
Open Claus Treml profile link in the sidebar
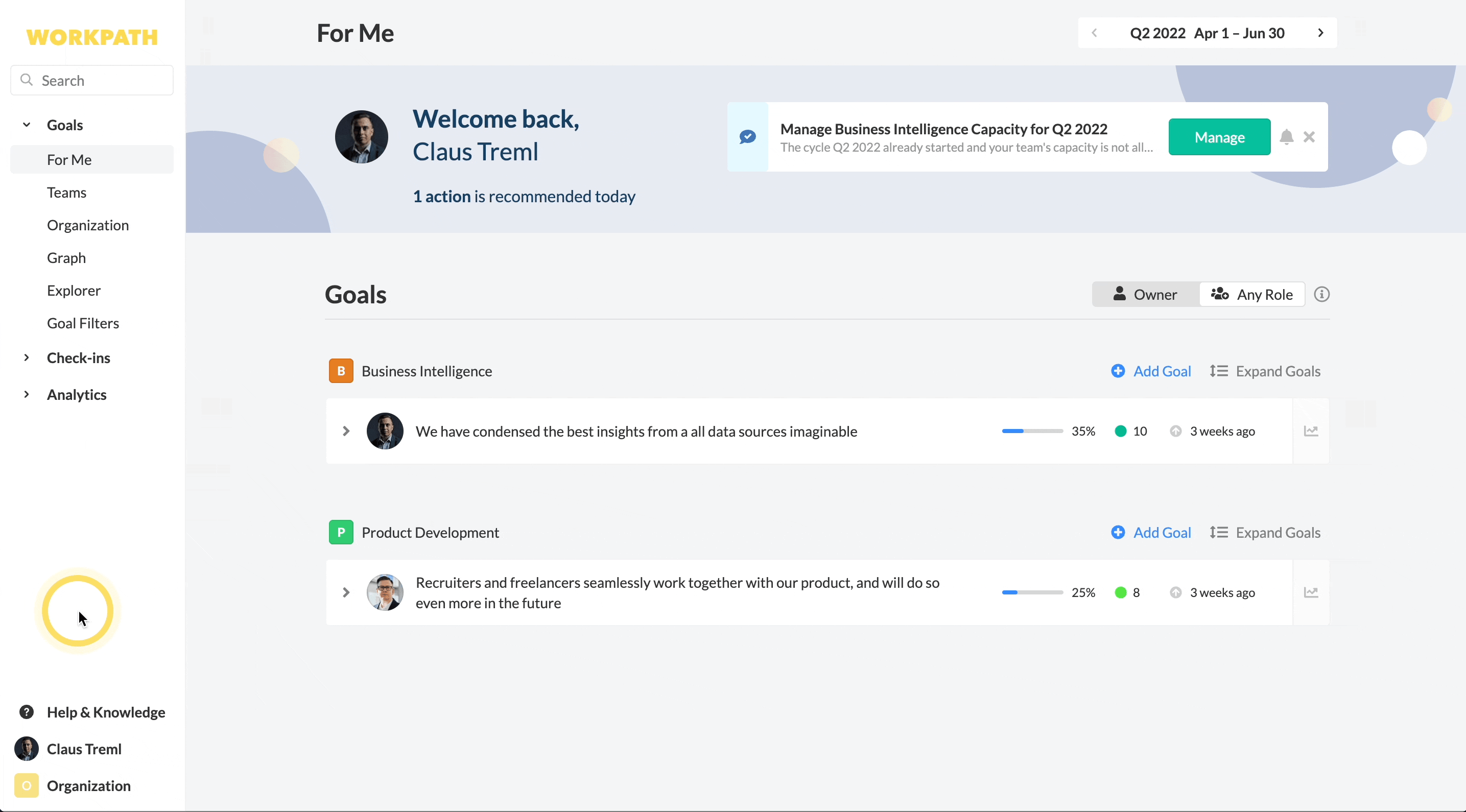pyautogui.click(x=84, y=749)
